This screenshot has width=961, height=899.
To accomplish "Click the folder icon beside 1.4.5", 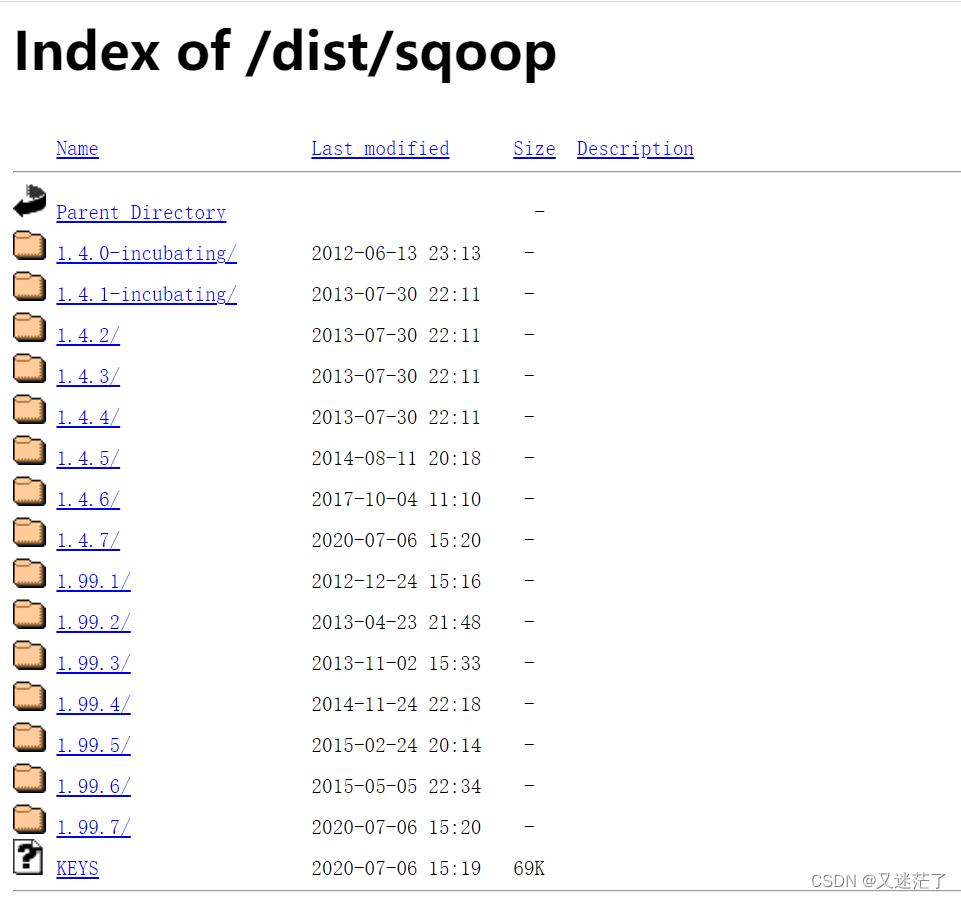I will pyautogui.click(x=29, y=448).
